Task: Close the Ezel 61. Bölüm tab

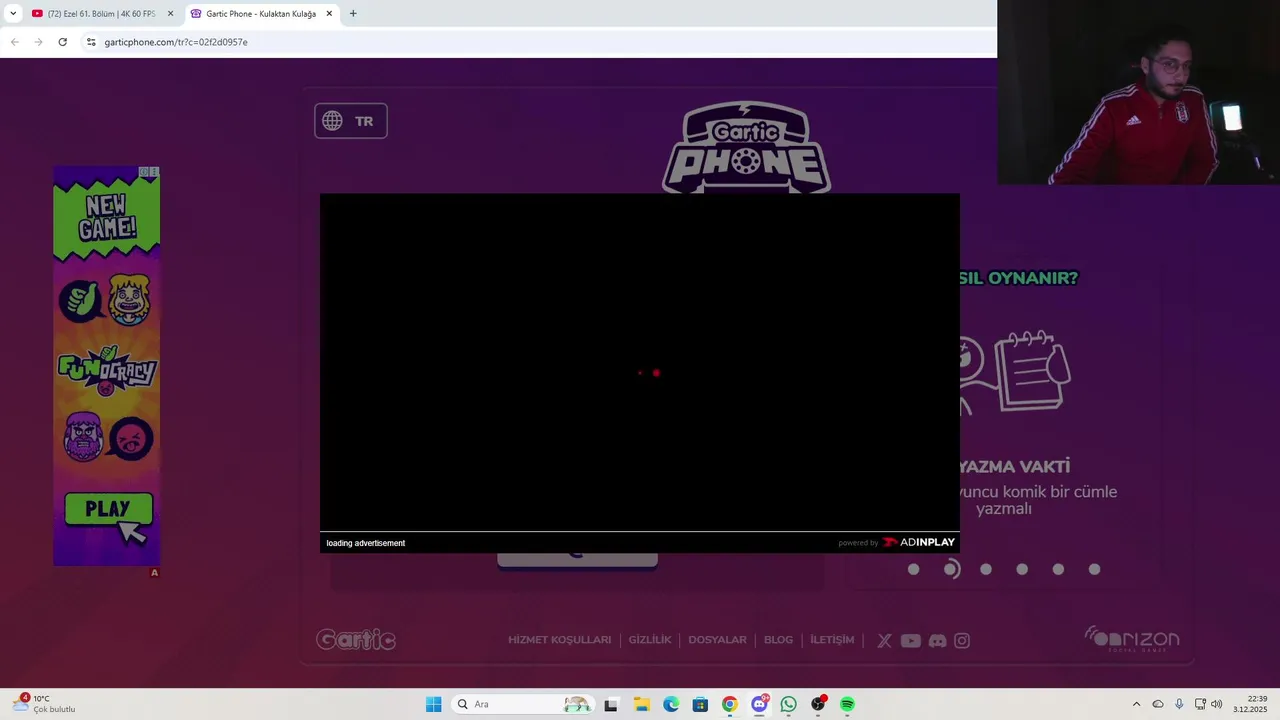Action: (170, 14)
